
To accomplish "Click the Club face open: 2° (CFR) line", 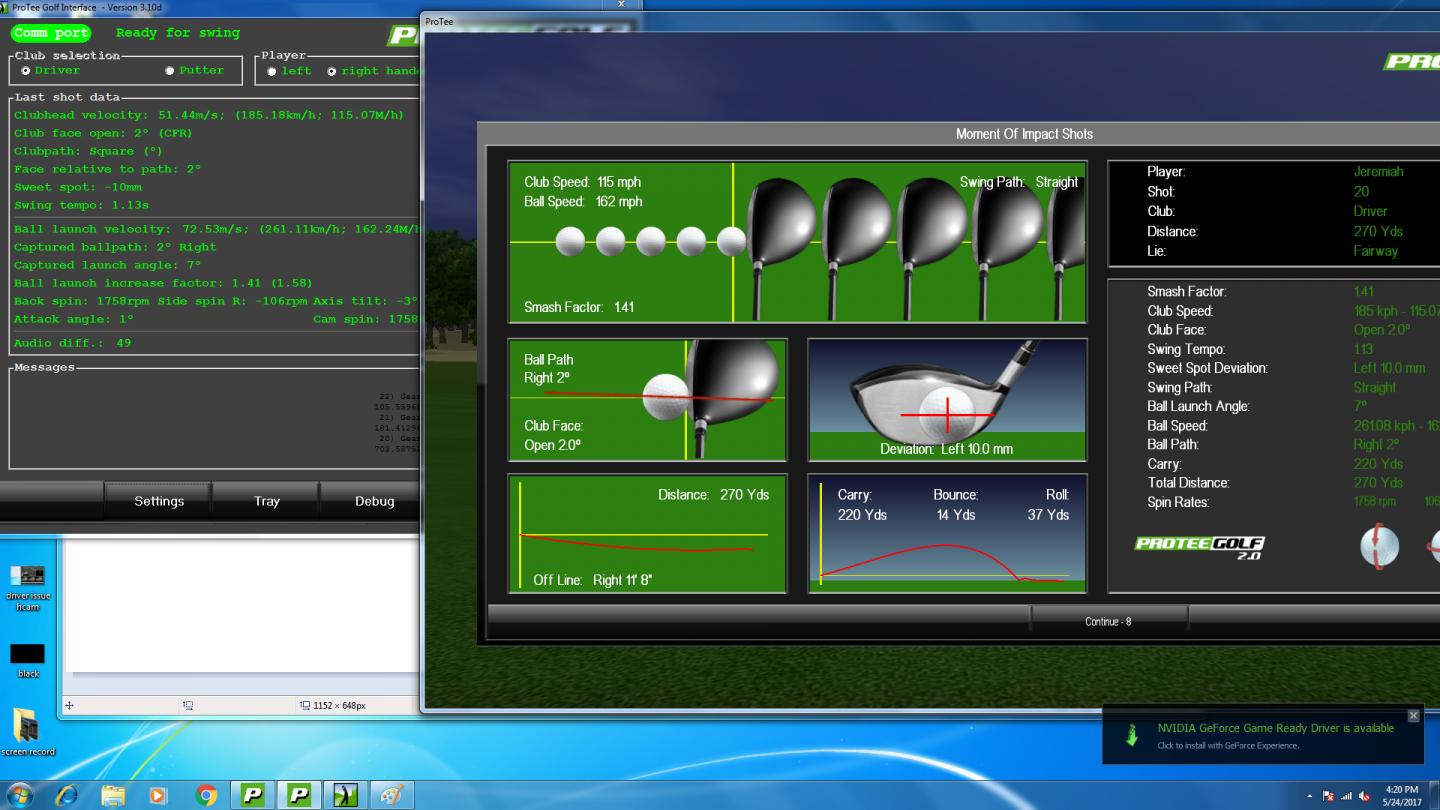I will pos(103,133).
